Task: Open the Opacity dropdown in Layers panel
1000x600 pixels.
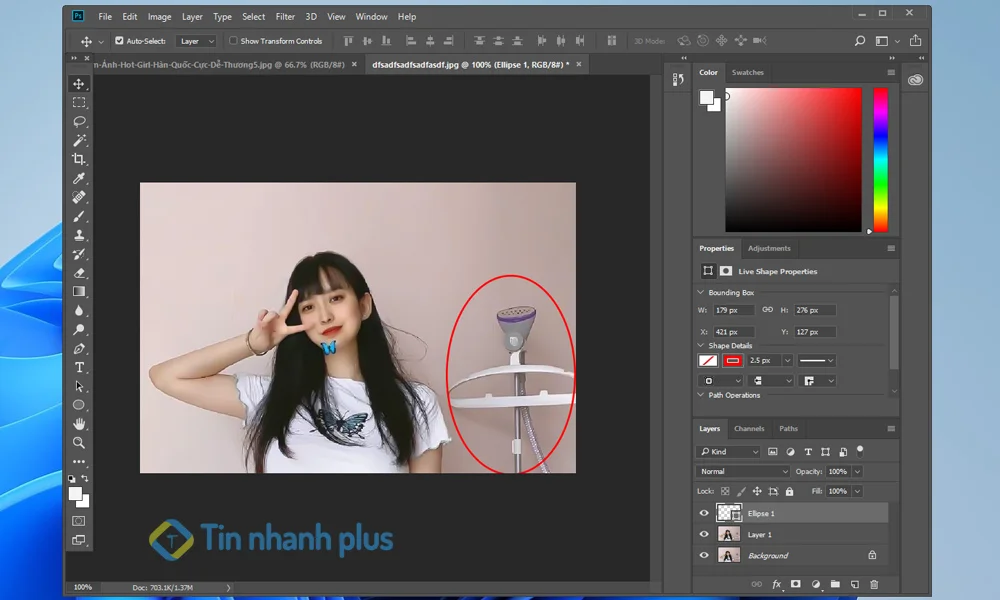Action: pos(858,471)
